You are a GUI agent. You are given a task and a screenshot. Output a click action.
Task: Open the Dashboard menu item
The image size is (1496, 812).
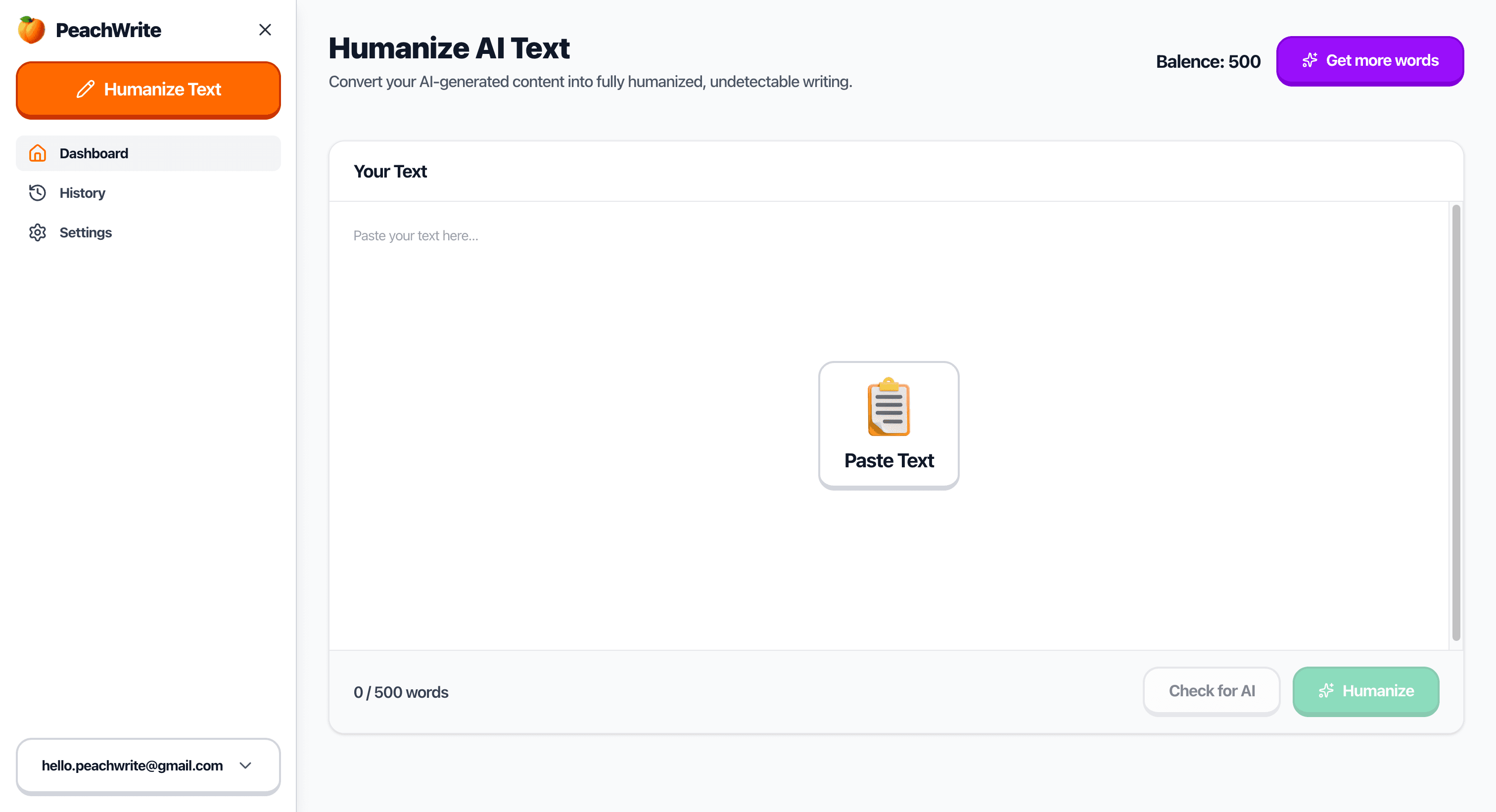(x=93, y=153)
